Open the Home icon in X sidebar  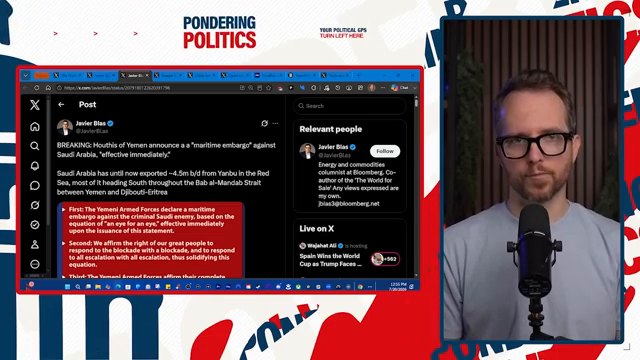(x=35, y=127)
